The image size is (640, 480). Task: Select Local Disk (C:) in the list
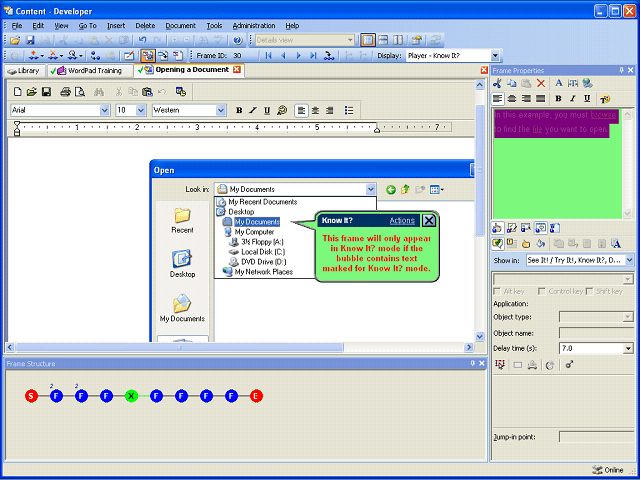(257, 252)
